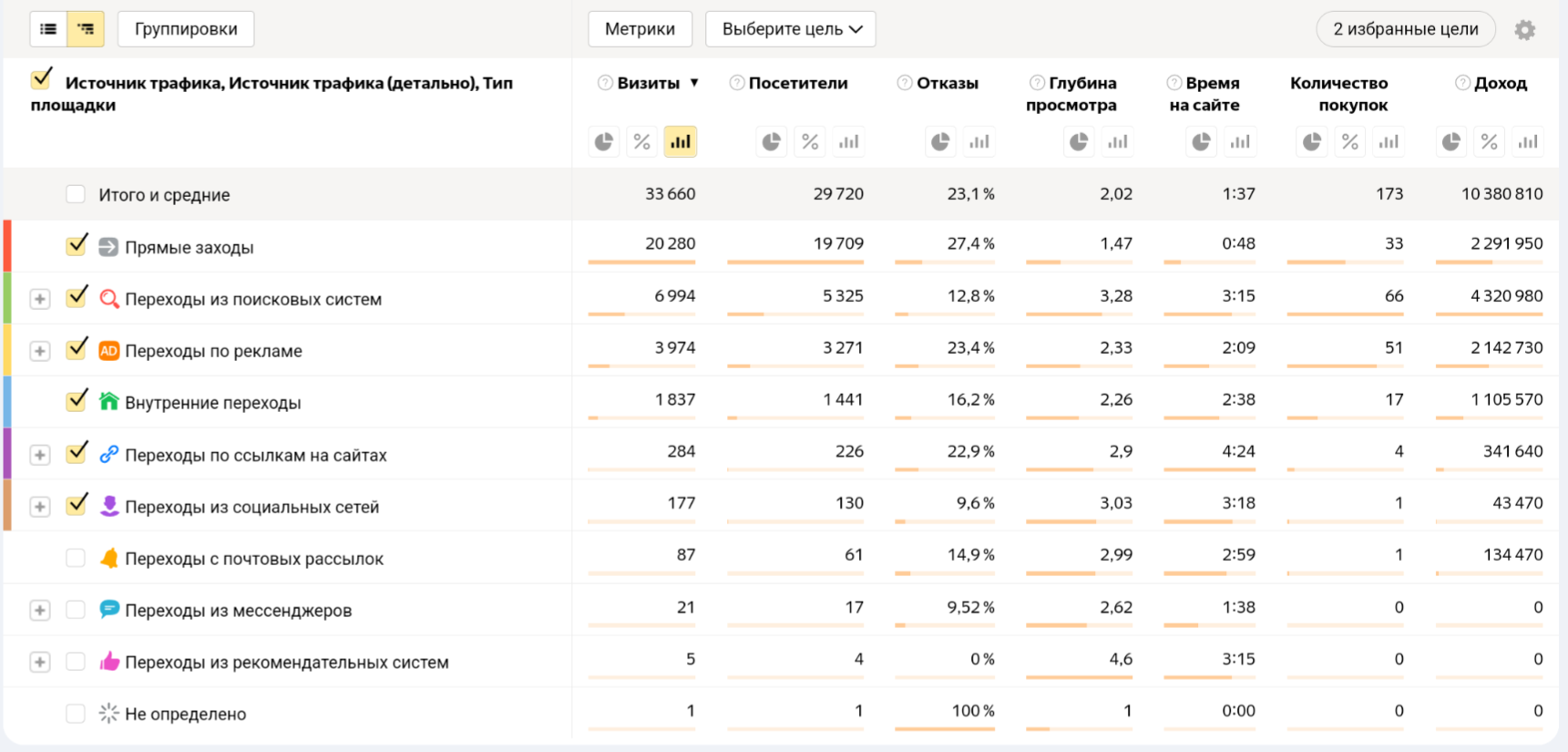1568x752 pixels.
Task: Expand Переходы из поисковых систем row
Action: click(40, 299)
